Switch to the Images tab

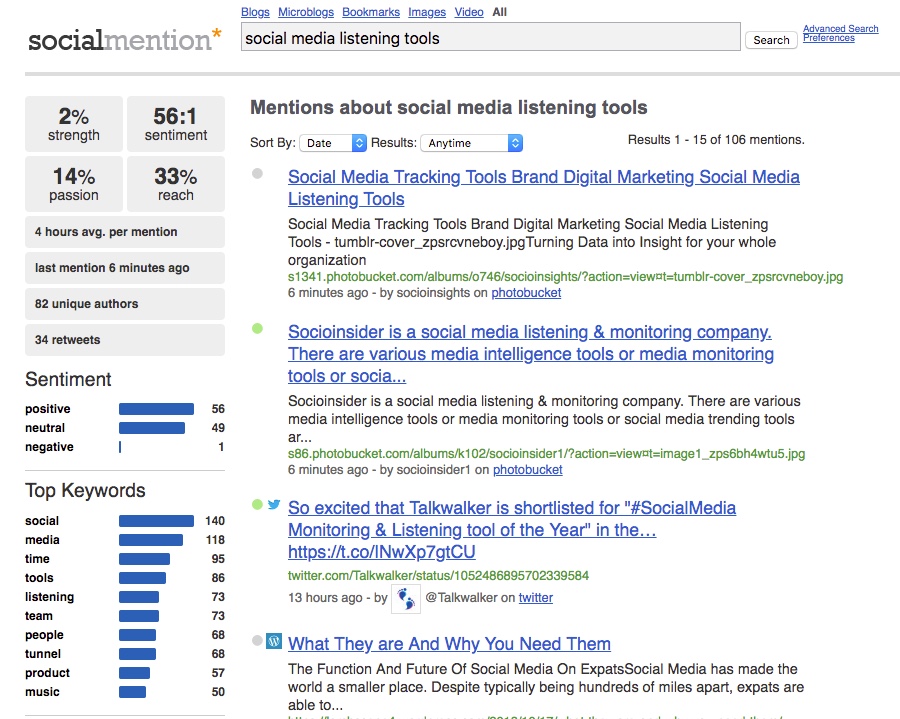(427, 12)
